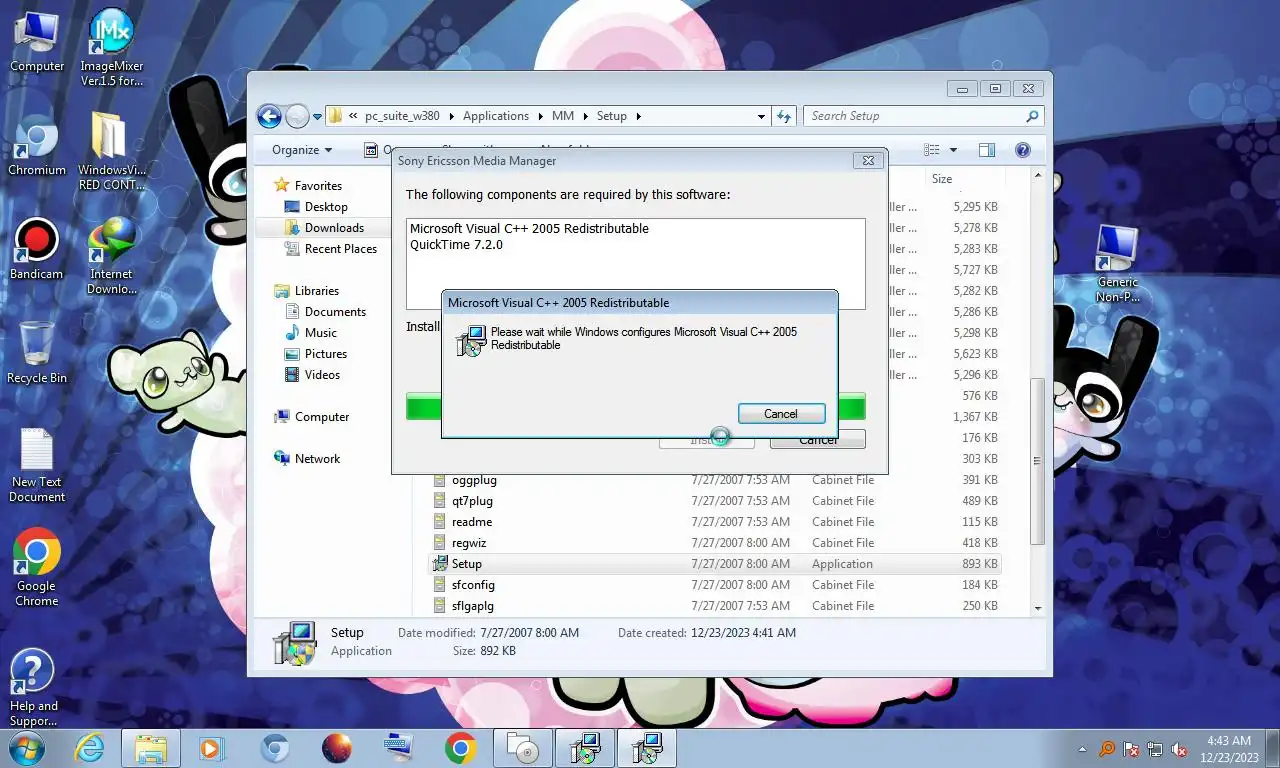Select Help and Support desktop shortcut
The height and width of the screenshot is (768, 1280).
pos(33,688)
